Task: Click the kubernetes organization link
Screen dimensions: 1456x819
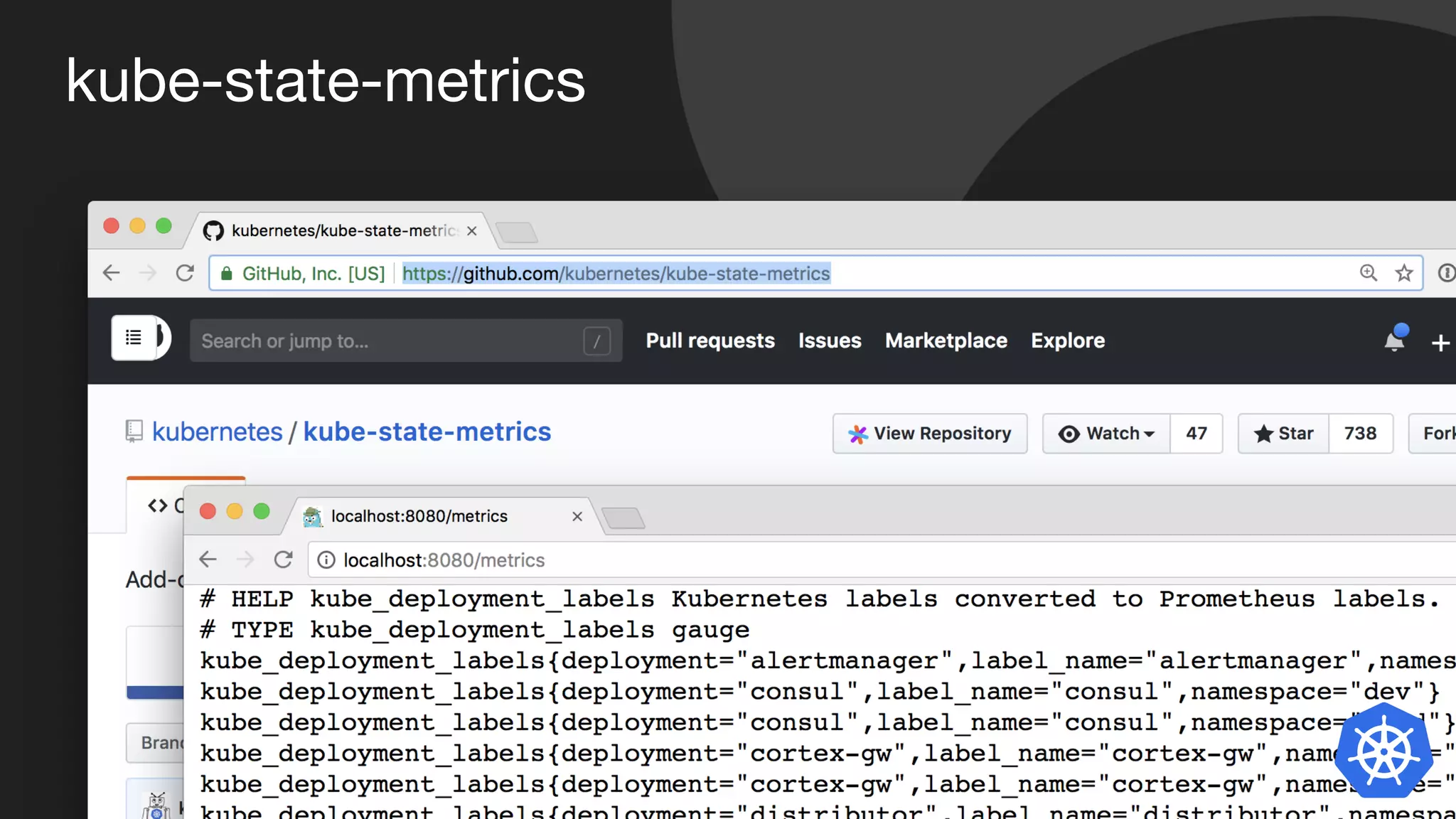Action: (x=218, y=432)
